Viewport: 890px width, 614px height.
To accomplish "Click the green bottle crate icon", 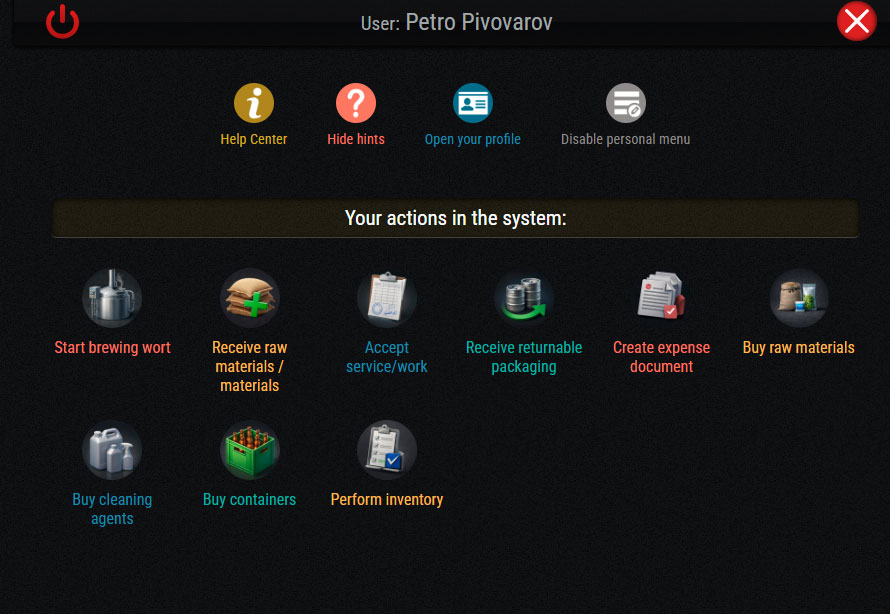I will point(249,451).
